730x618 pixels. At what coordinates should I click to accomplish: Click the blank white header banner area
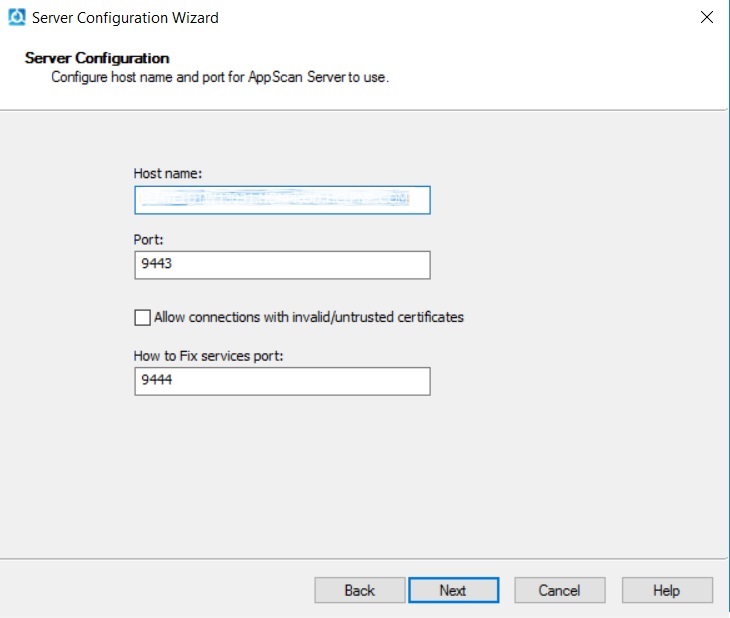(560, 70)
